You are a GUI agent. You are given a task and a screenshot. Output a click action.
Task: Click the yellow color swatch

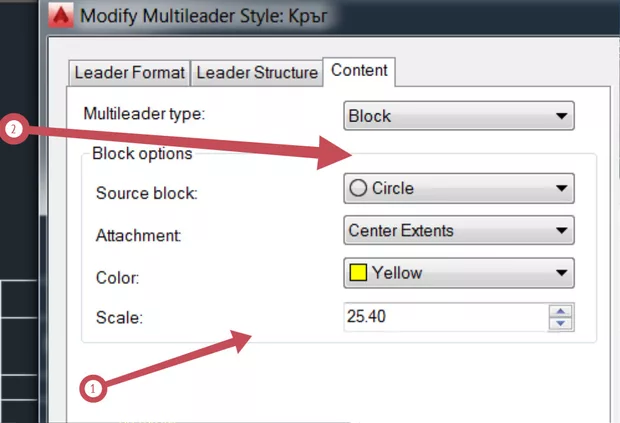coord(357,272)
